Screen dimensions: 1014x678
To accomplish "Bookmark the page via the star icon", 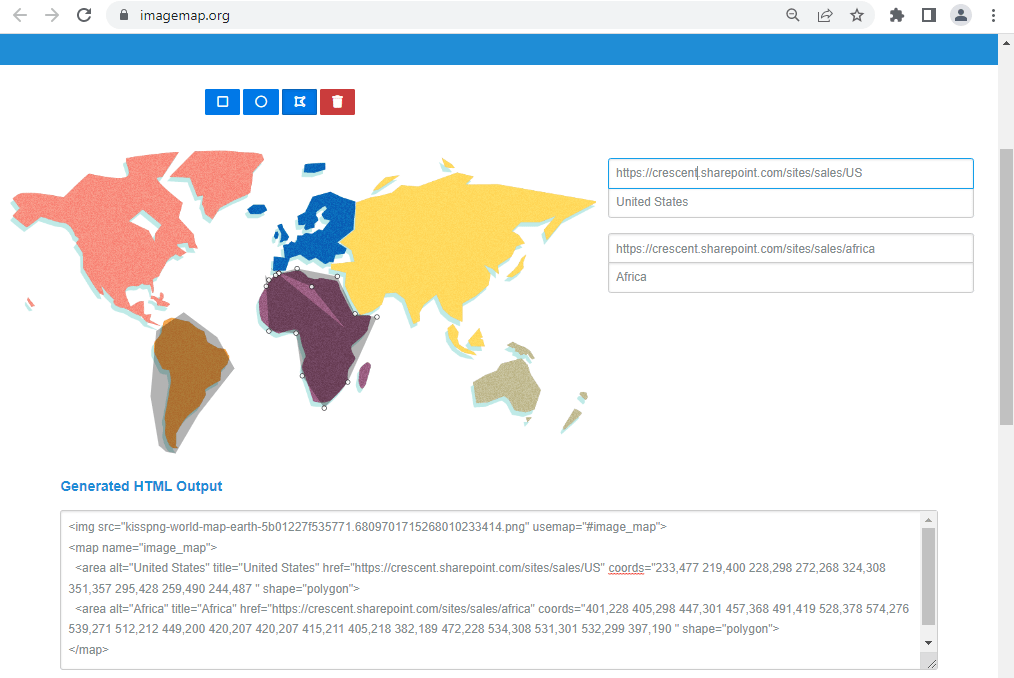I will tap(858, 15).
